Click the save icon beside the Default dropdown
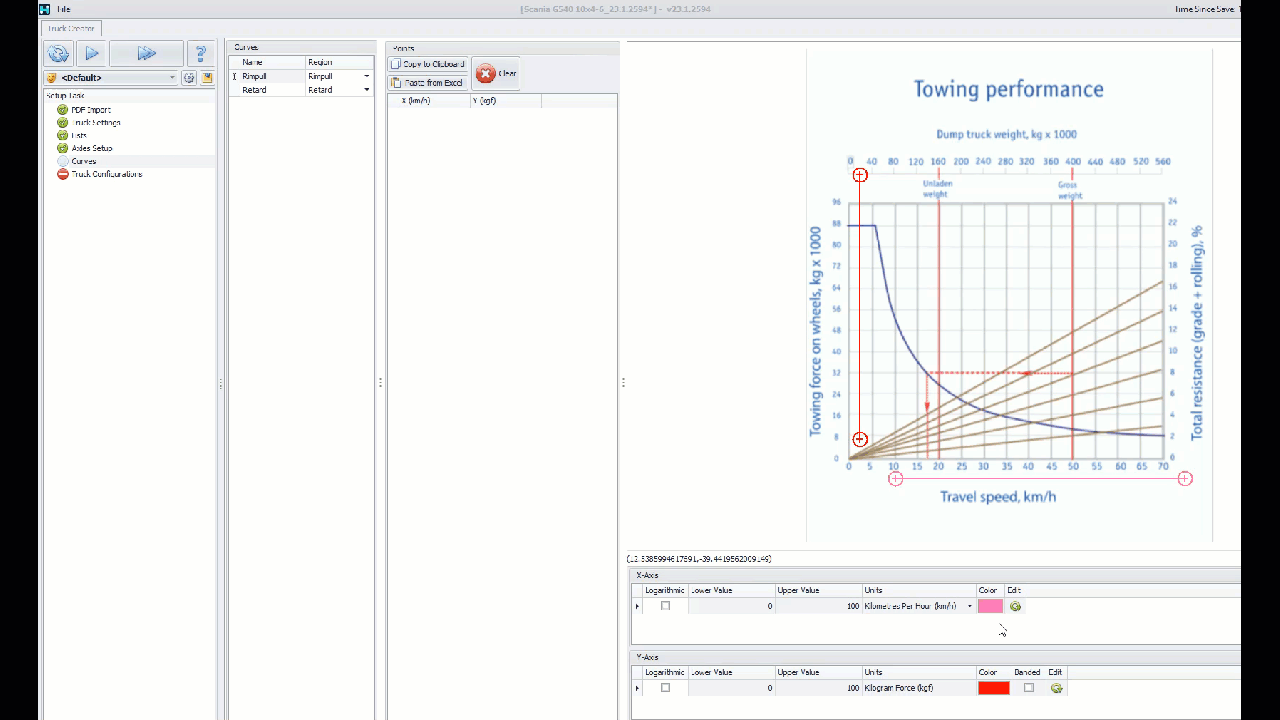The image size is (1280, 720). (x=207, y=78)
